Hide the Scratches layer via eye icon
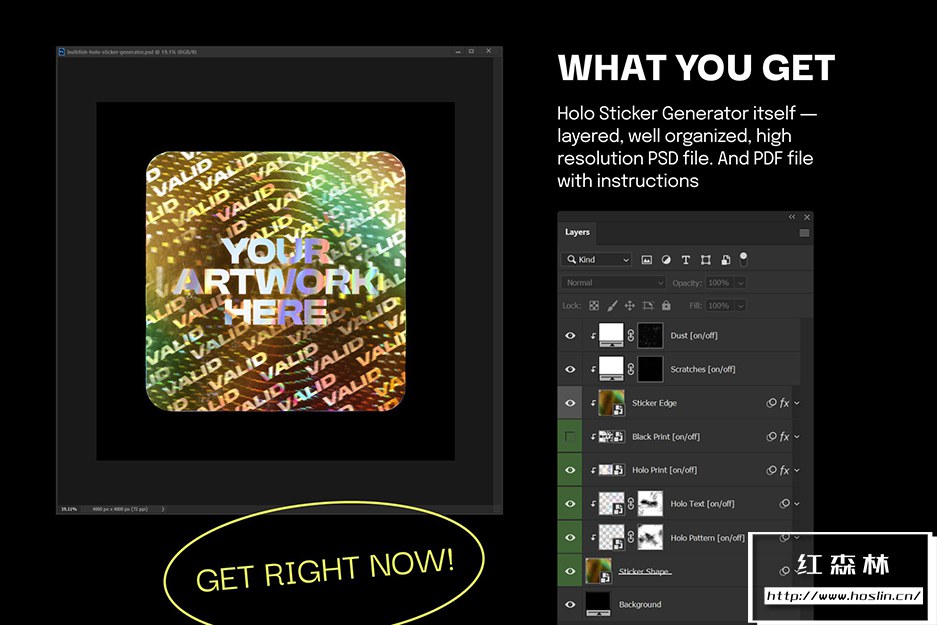This screenshot has width=937, height=625. (x=570, y=369)
